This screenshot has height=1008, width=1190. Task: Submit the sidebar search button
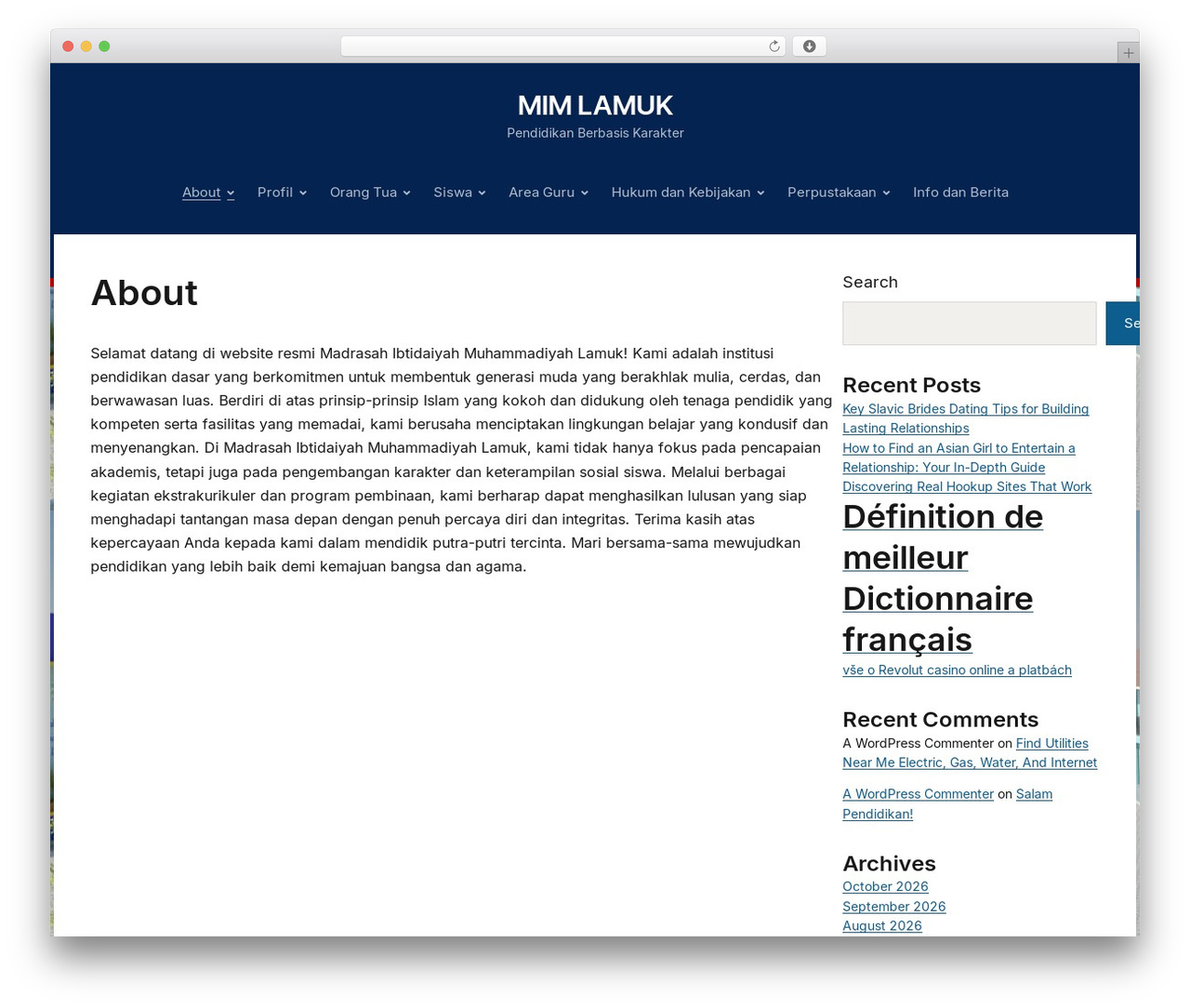(x=1122, y=324)
